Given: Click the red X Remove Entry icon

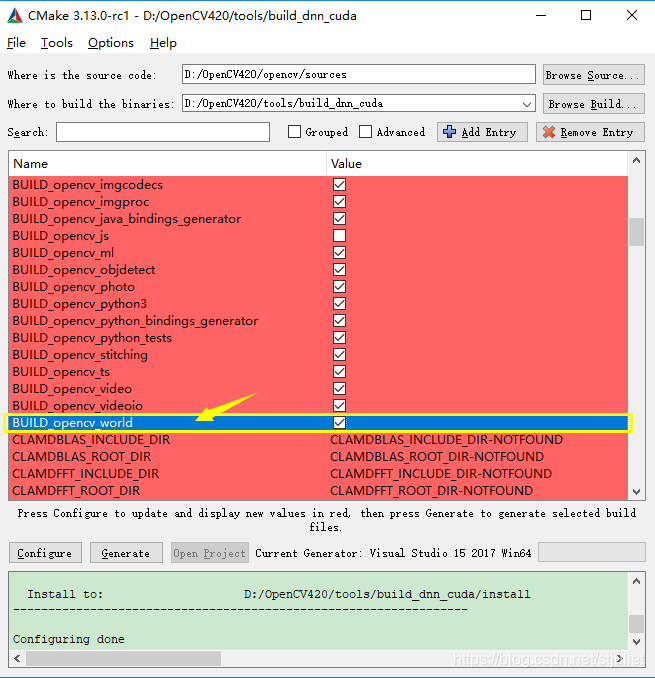Looking at the screenshot, I should pyautogui.click(x=549, y=132).
